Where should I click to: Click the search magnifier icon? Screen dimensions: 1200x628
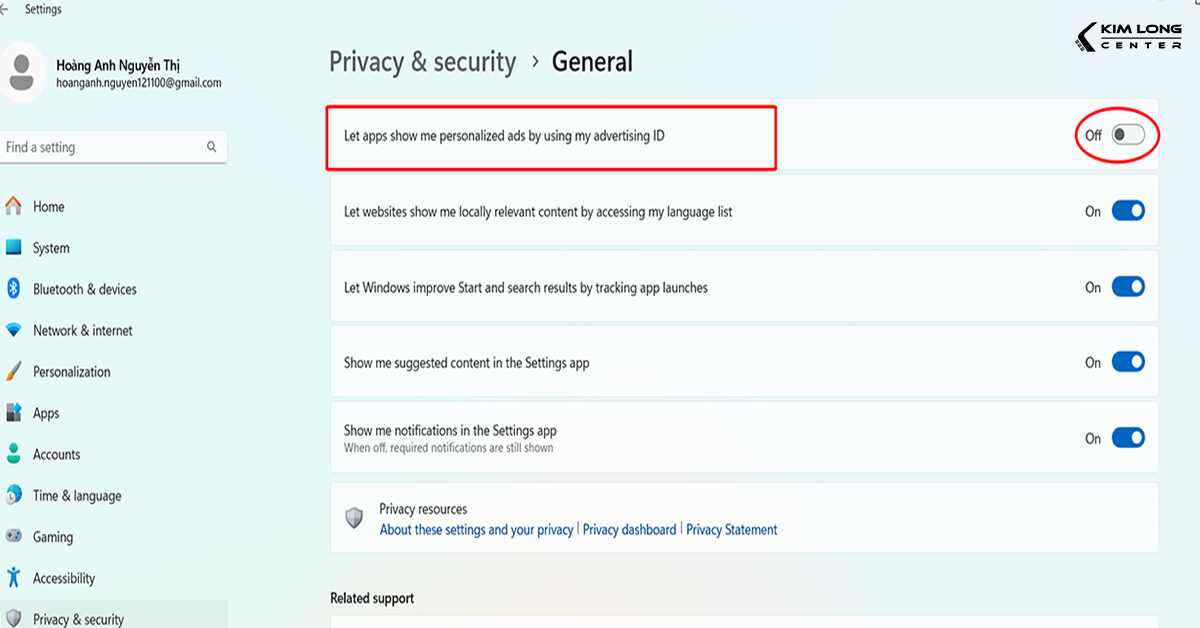coord(212,147)
